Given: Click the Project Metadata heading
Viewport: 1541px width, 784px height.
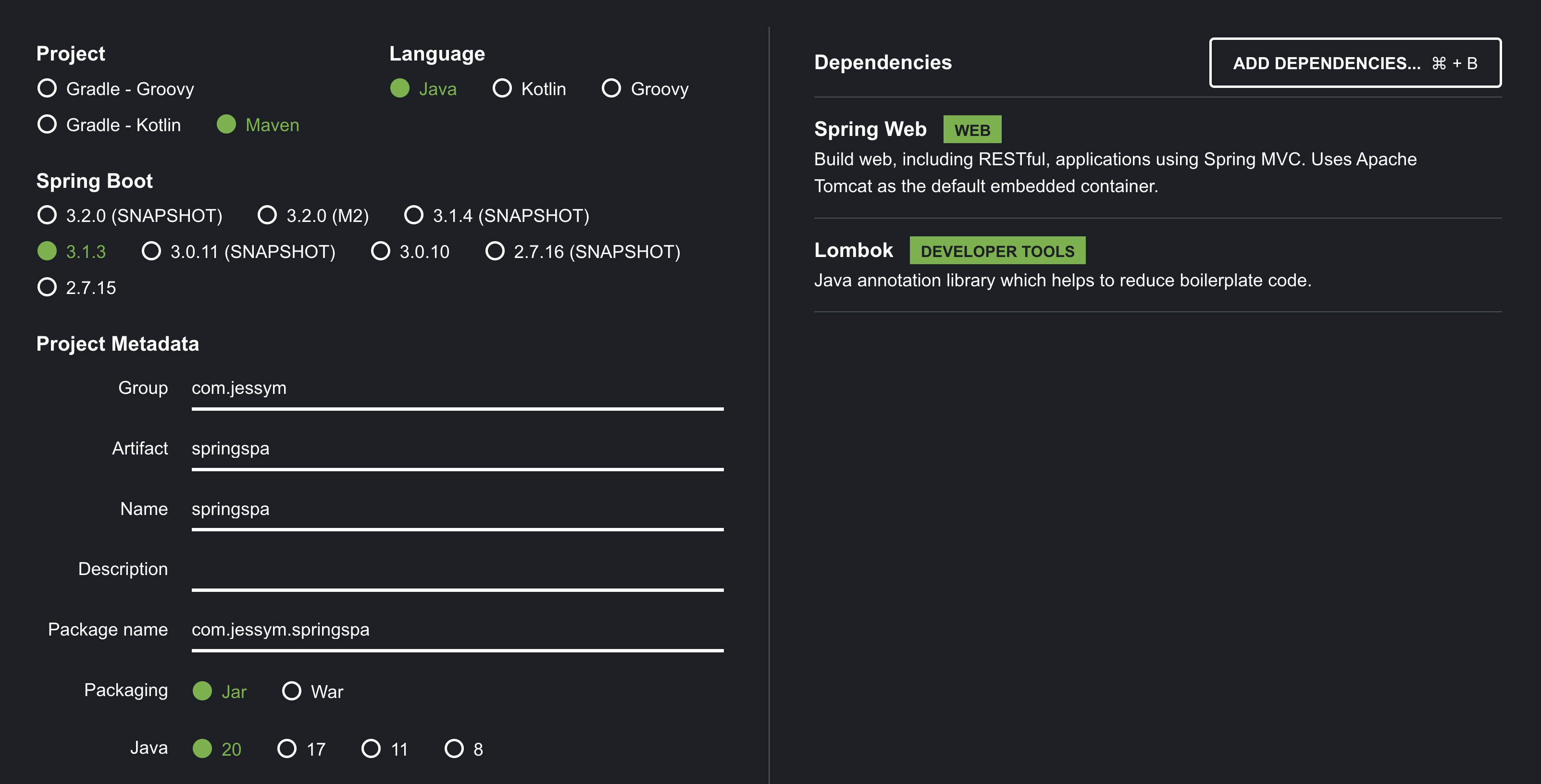Looking at the screenshot, I should [118, 344].
